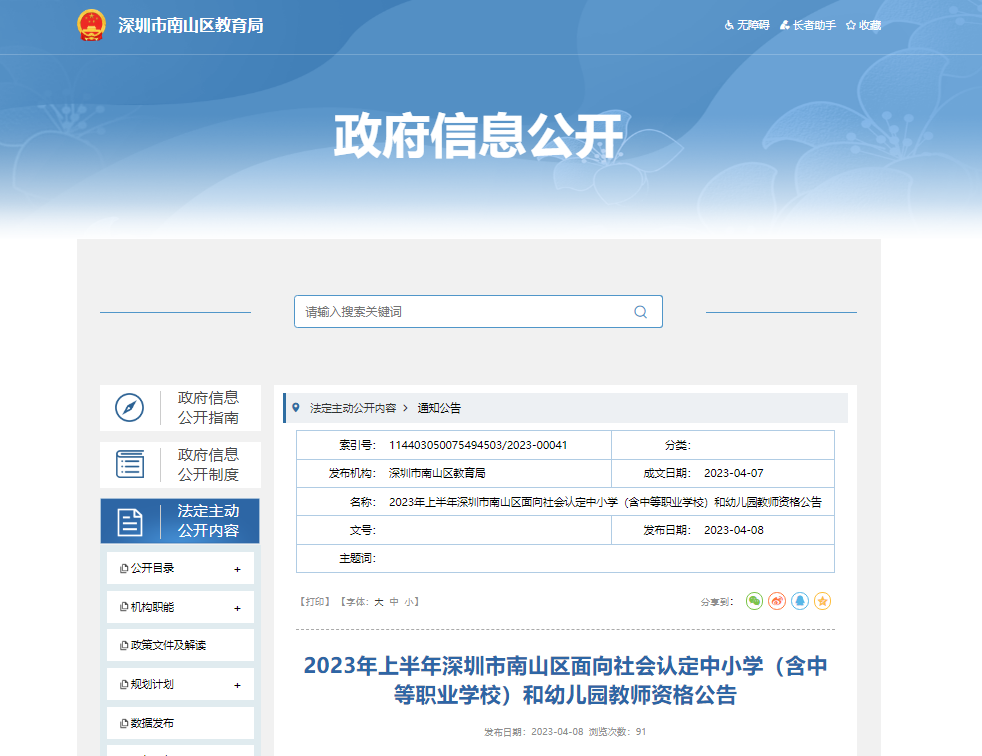Expand the 公开目录 plus sign
982x756 pixels.
[237, 569]
